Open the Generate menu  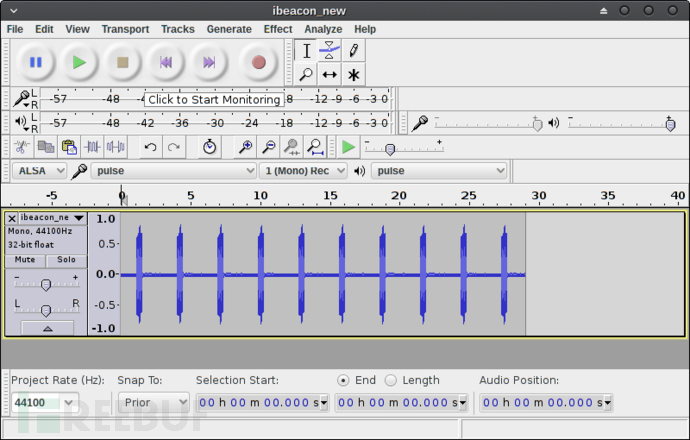click(229, 29)
